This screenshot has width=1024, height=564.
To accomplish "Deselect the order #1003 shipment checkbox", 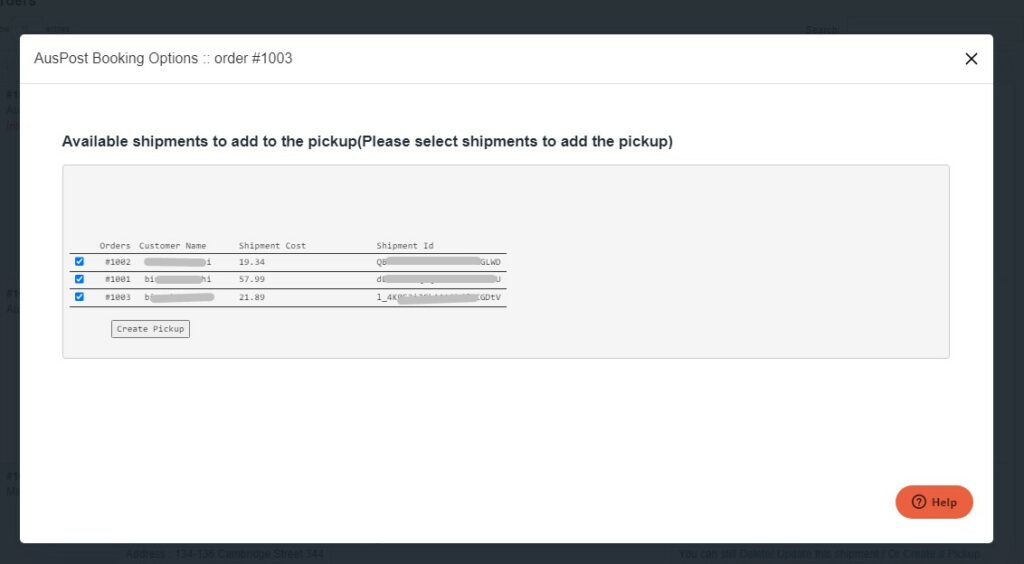I will pos(79,297).
